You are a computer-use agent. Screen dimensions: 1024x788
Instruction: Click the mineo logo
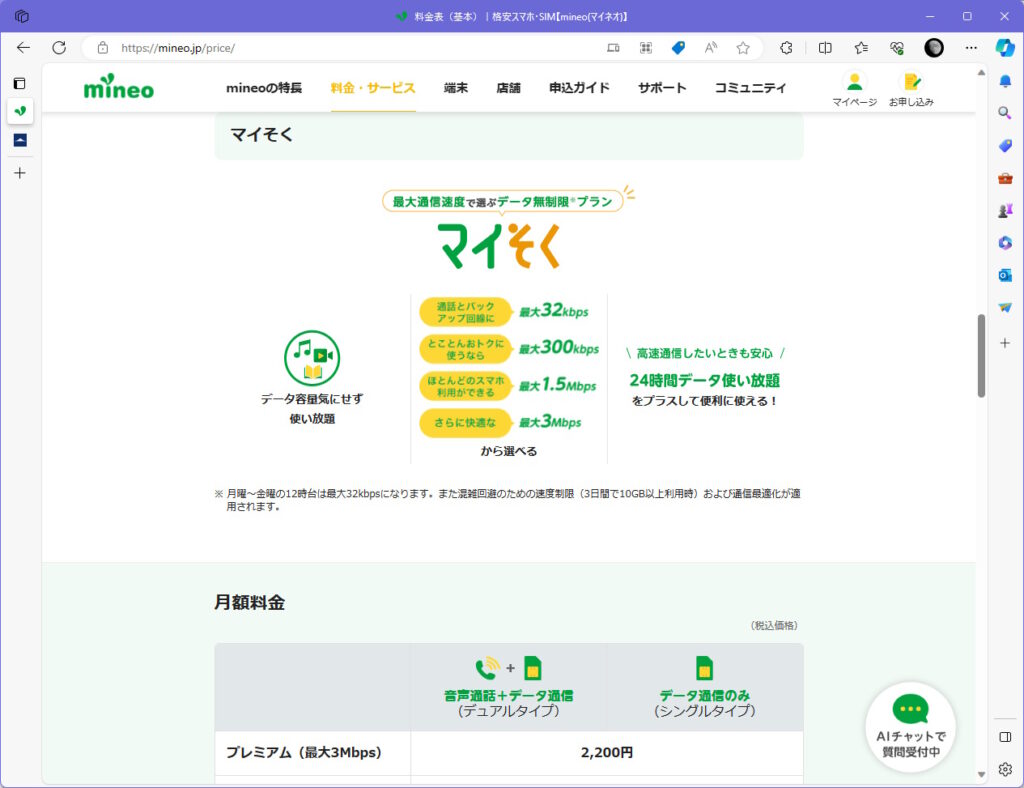click(x=119, y=87)
